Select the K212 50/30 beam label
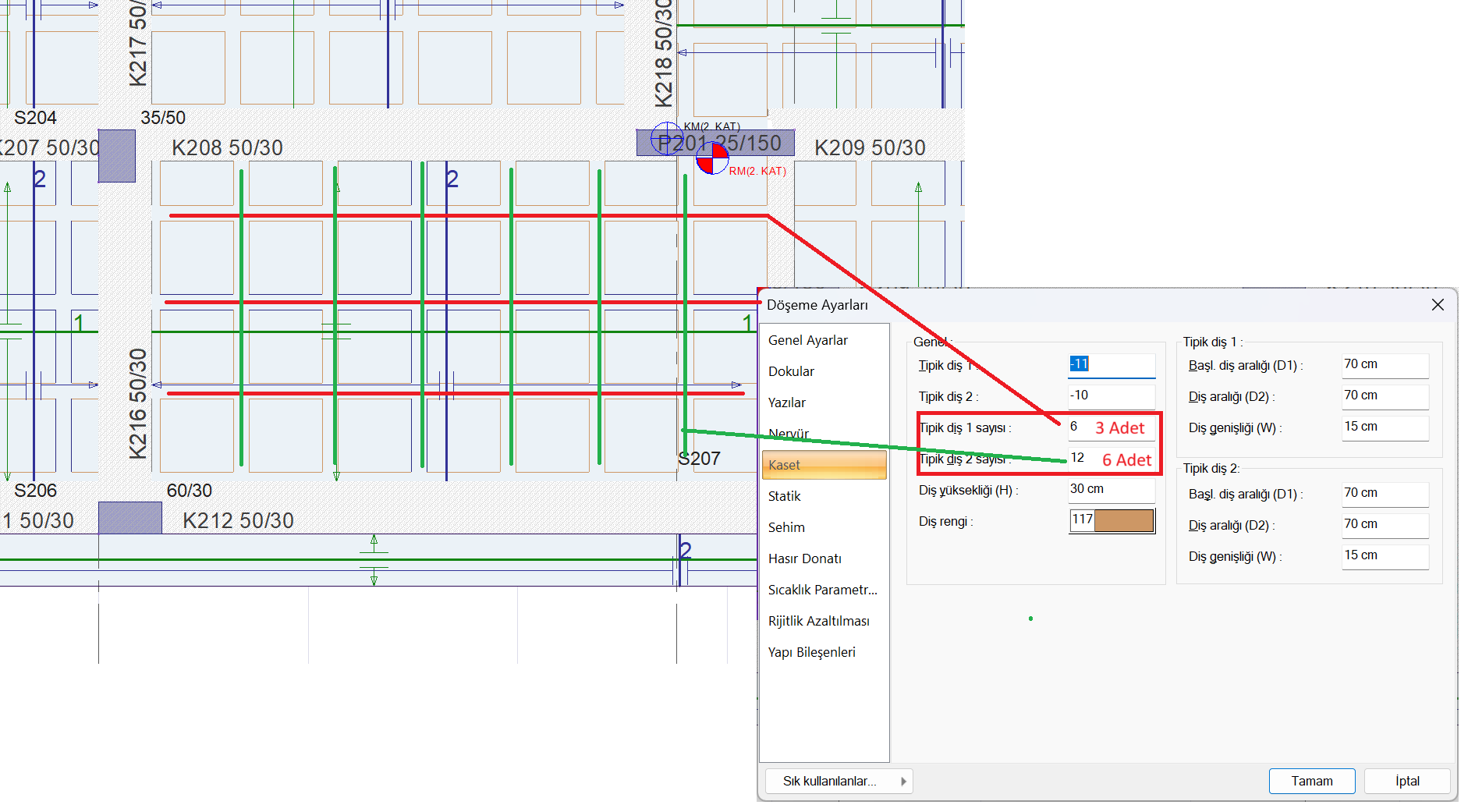The height and width of the screenshot is (812, 1475). click(x=238, y=520)
